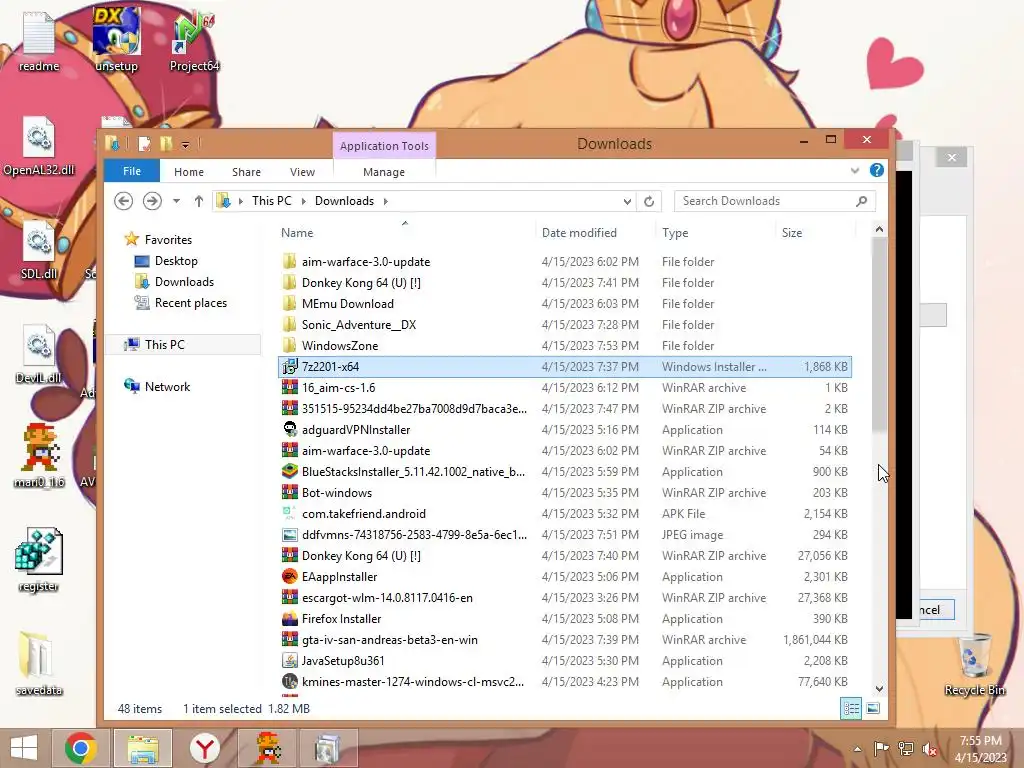Open the readme desktop file icon
The image size is (1024, 768).
point(39,40)
